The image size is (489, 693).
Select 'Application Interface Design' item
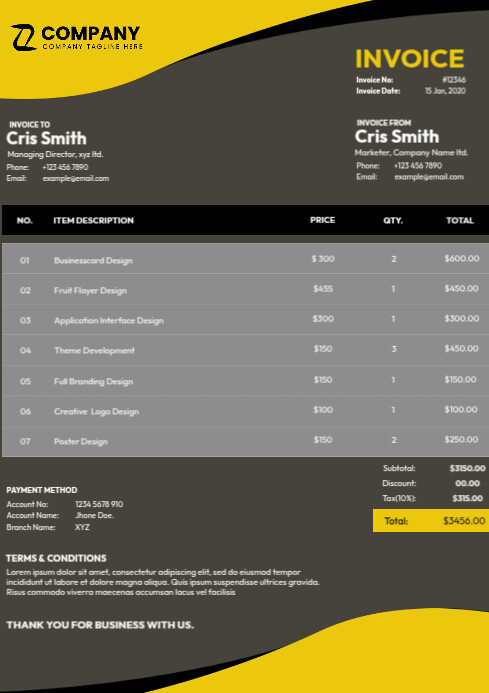[x=109, y=320]
